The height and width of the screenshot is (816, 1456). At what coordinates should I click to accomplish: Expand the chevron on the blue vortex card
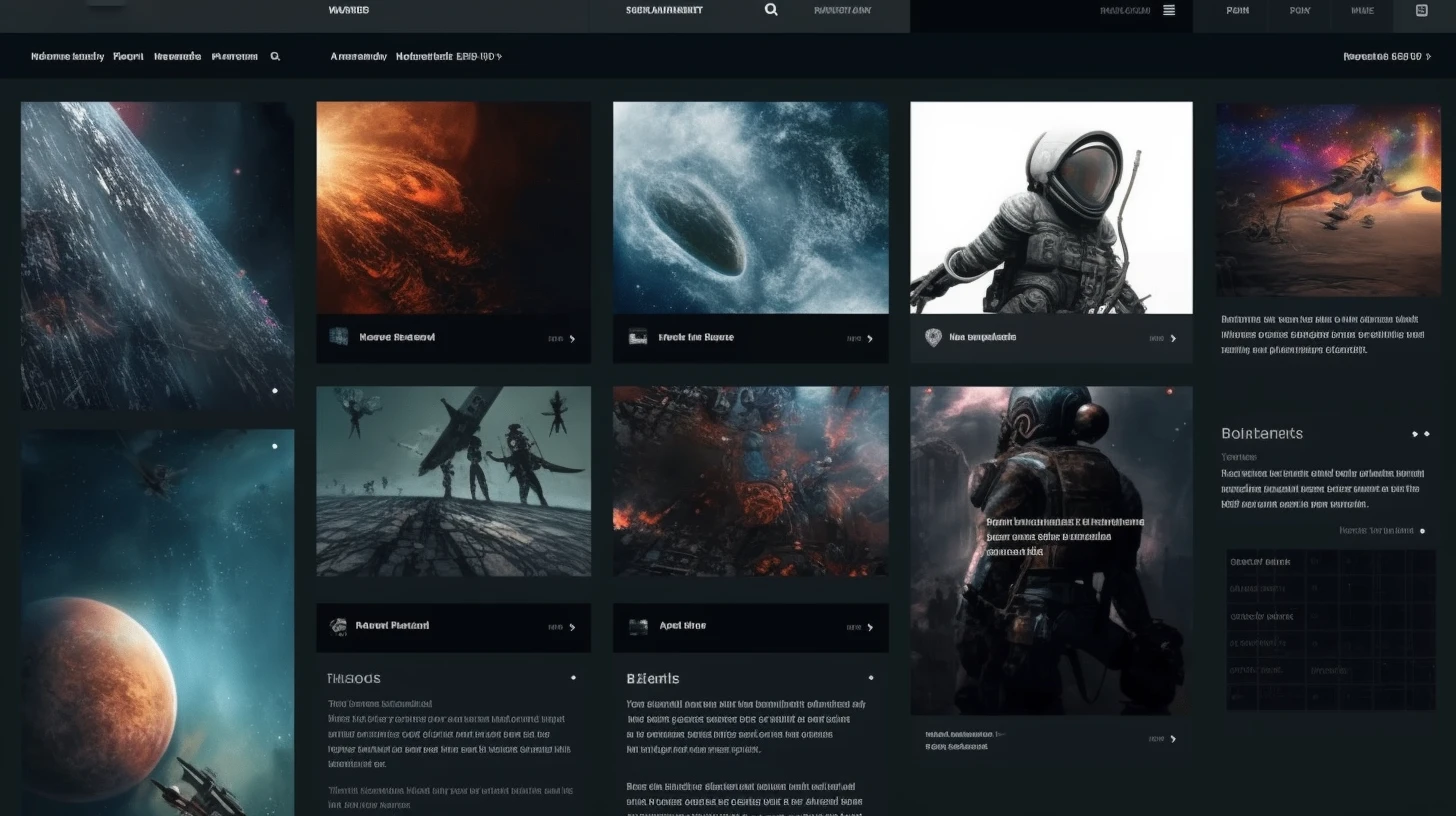pyautogui.click(x=870, y=339)
